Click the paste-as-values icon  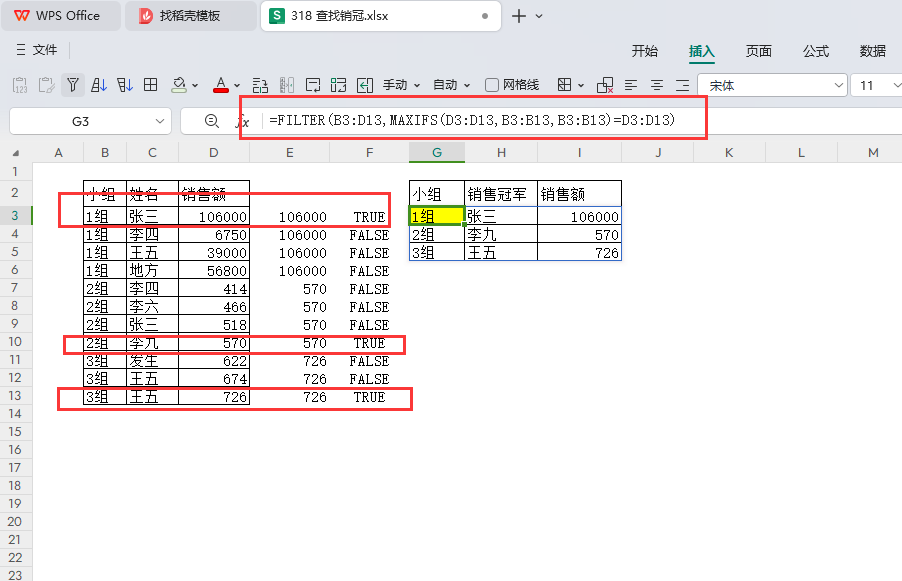tap(20, 85)
